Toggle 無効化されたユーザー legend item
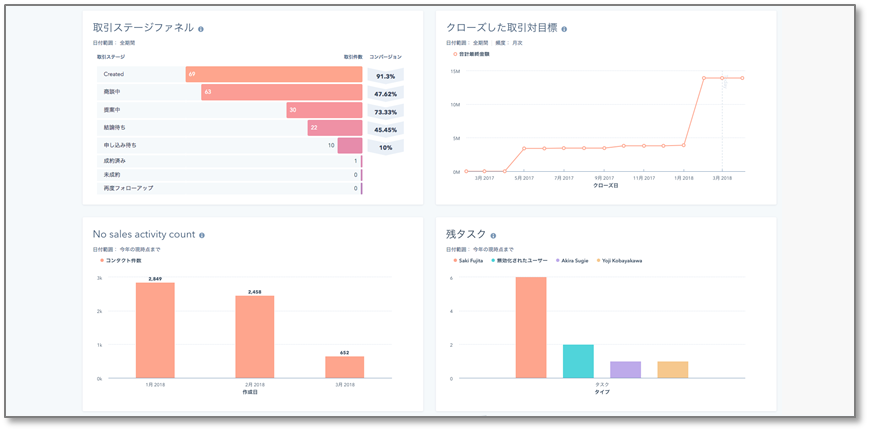The width and height of the screenshot is (869, 438). (x=519, y=261)
